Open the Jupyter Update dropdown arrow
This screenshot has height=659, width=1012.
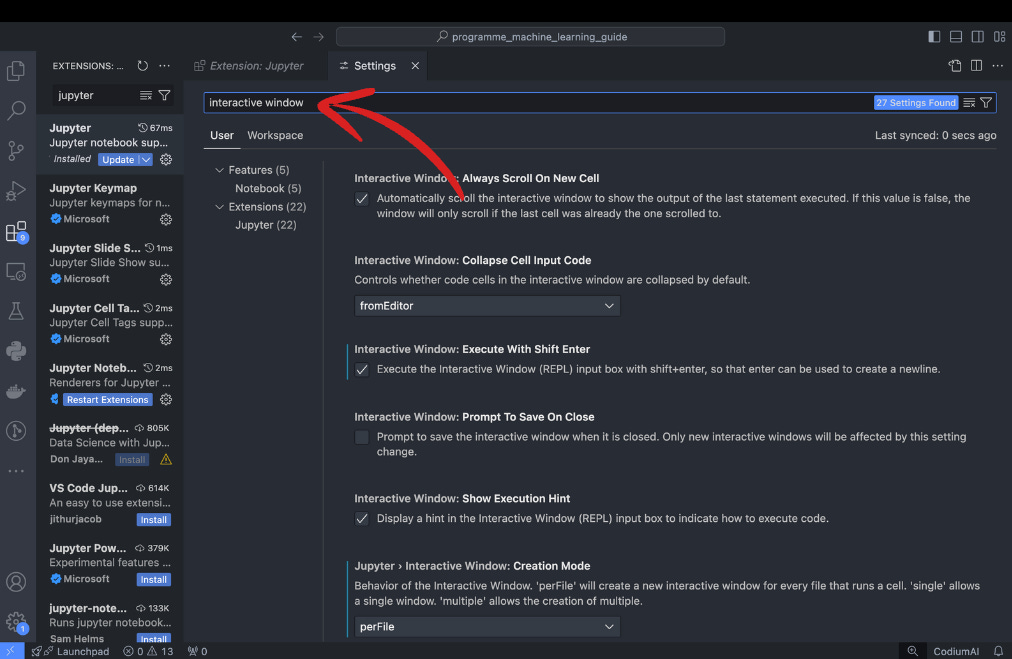point(147,159)
